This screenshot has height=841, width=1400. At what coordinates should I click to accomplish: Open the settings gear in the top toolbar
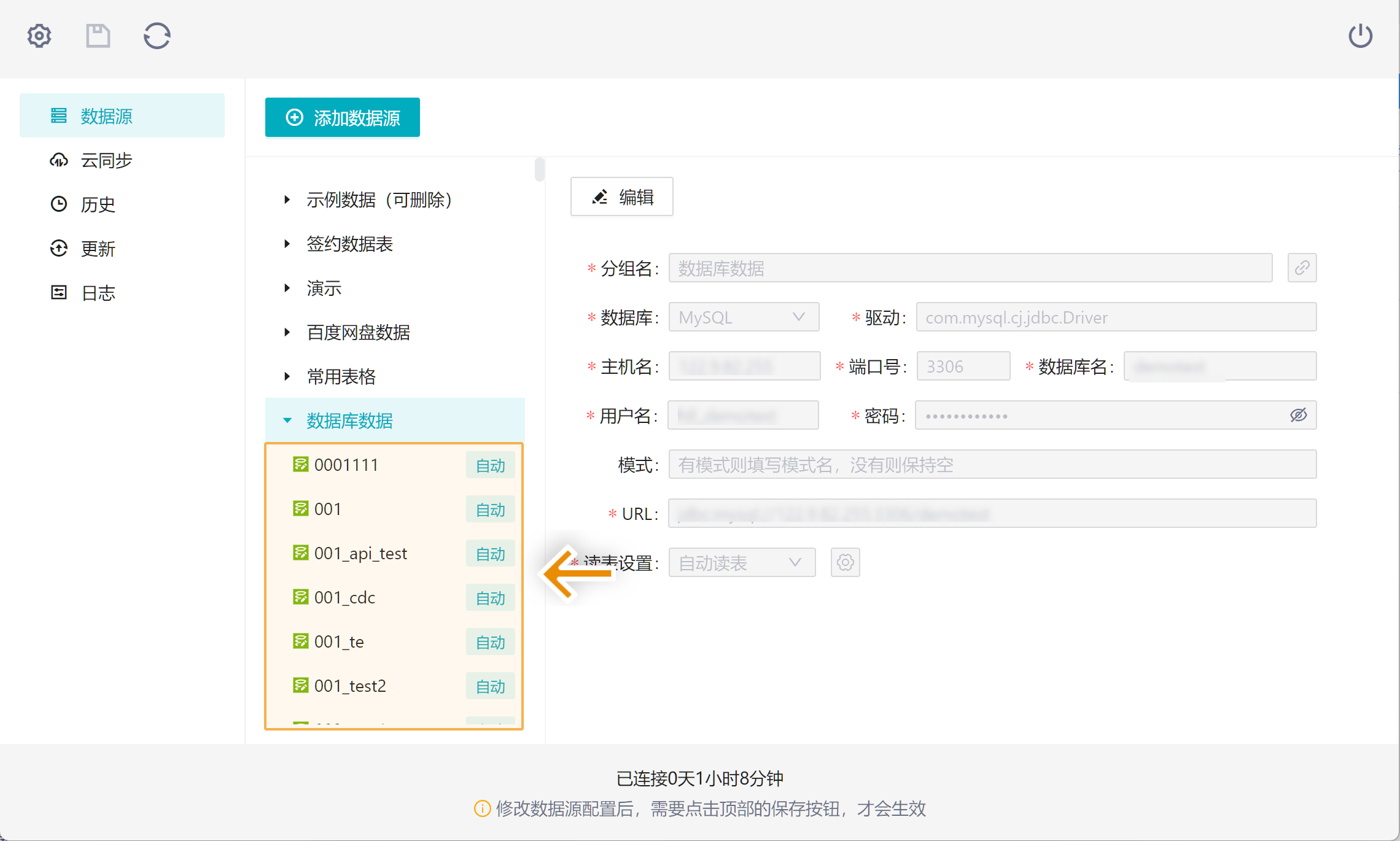(x=39, y=36)
